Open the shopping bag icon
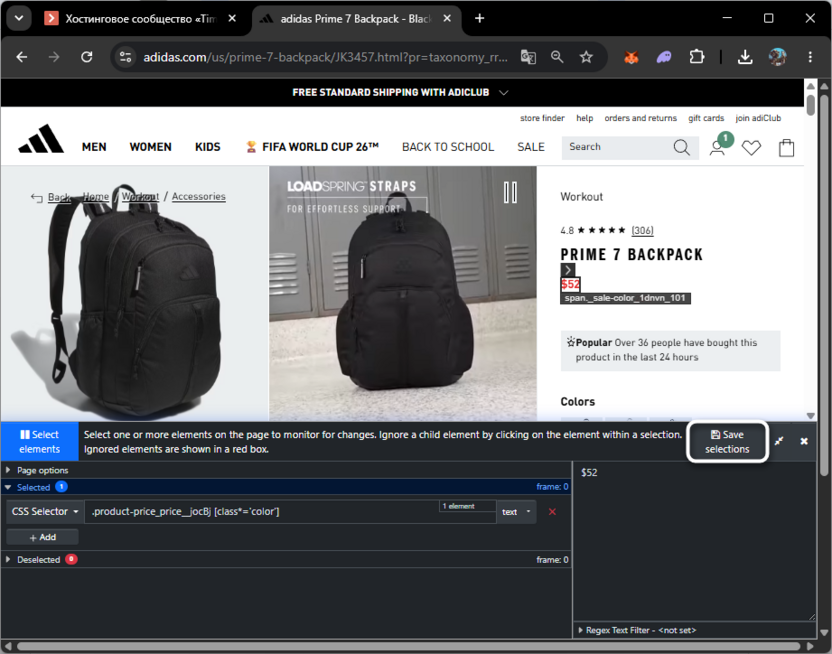 [x=786, y=147]
